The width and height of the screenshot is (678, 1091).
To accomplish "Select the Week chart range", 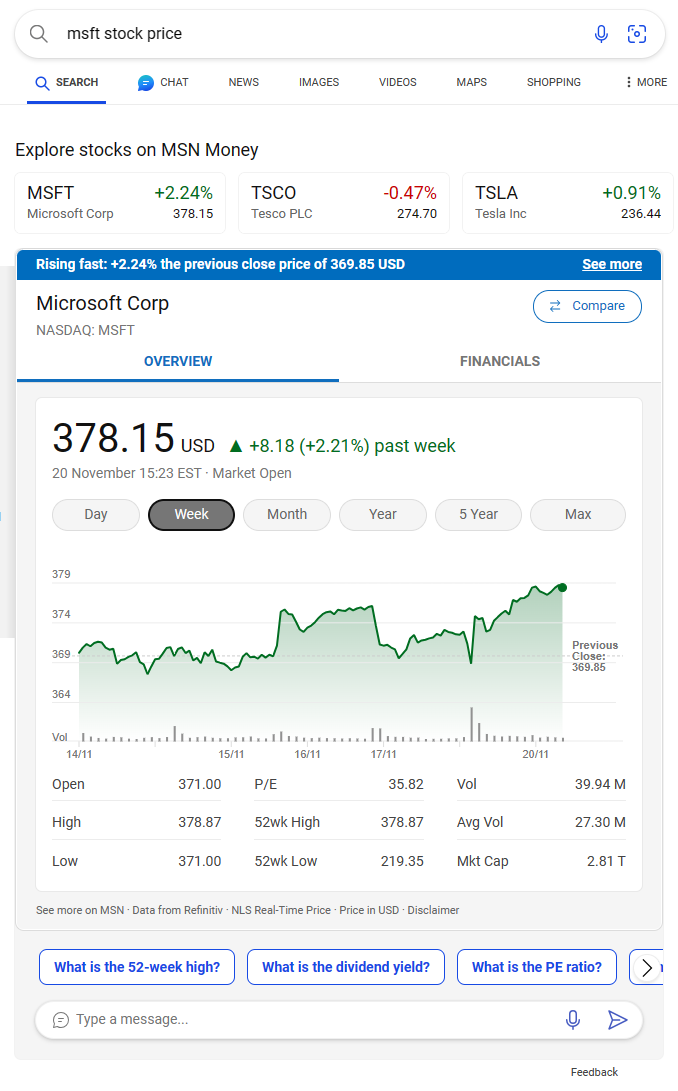I will pyautogui.click(x=191, y=514).
